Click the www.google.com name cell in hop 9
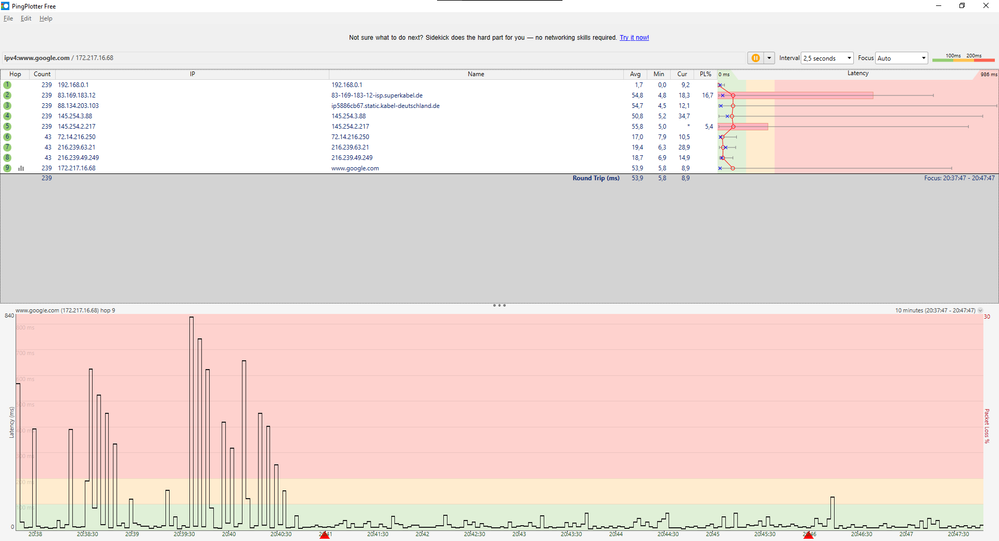999x541 pixels. click(355, 168)
